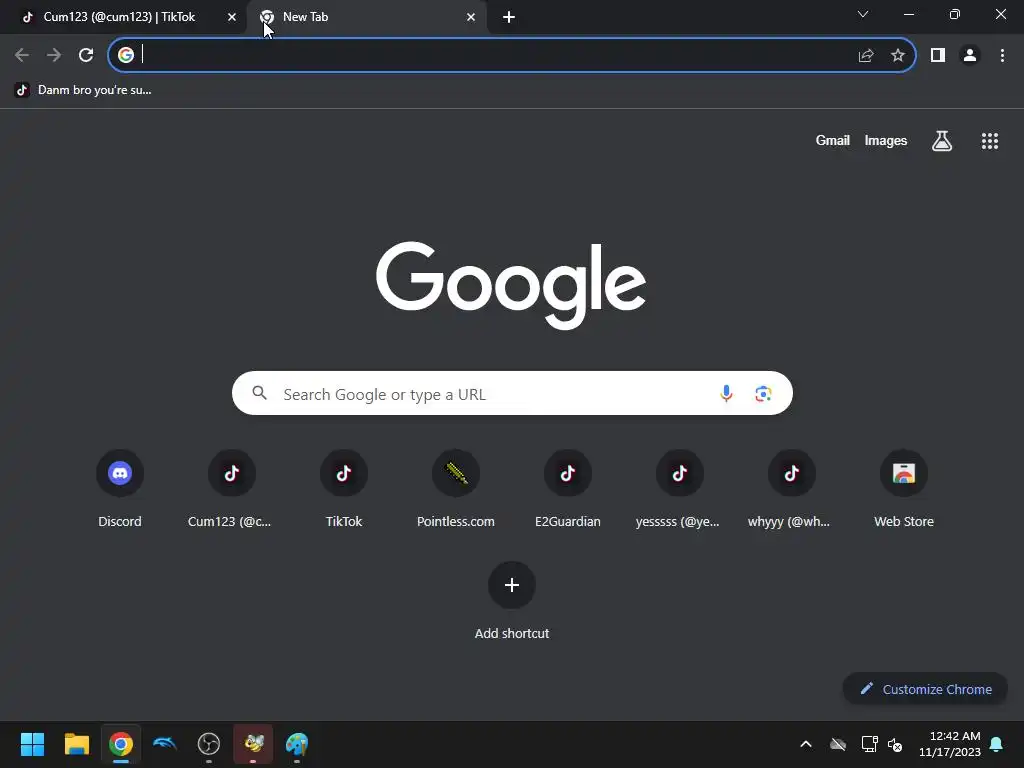The width and height of the screenshot is (1024, 768).
Task: Open the Chrome profile menu
Action: pyautogui.click(x=970, y=56)
